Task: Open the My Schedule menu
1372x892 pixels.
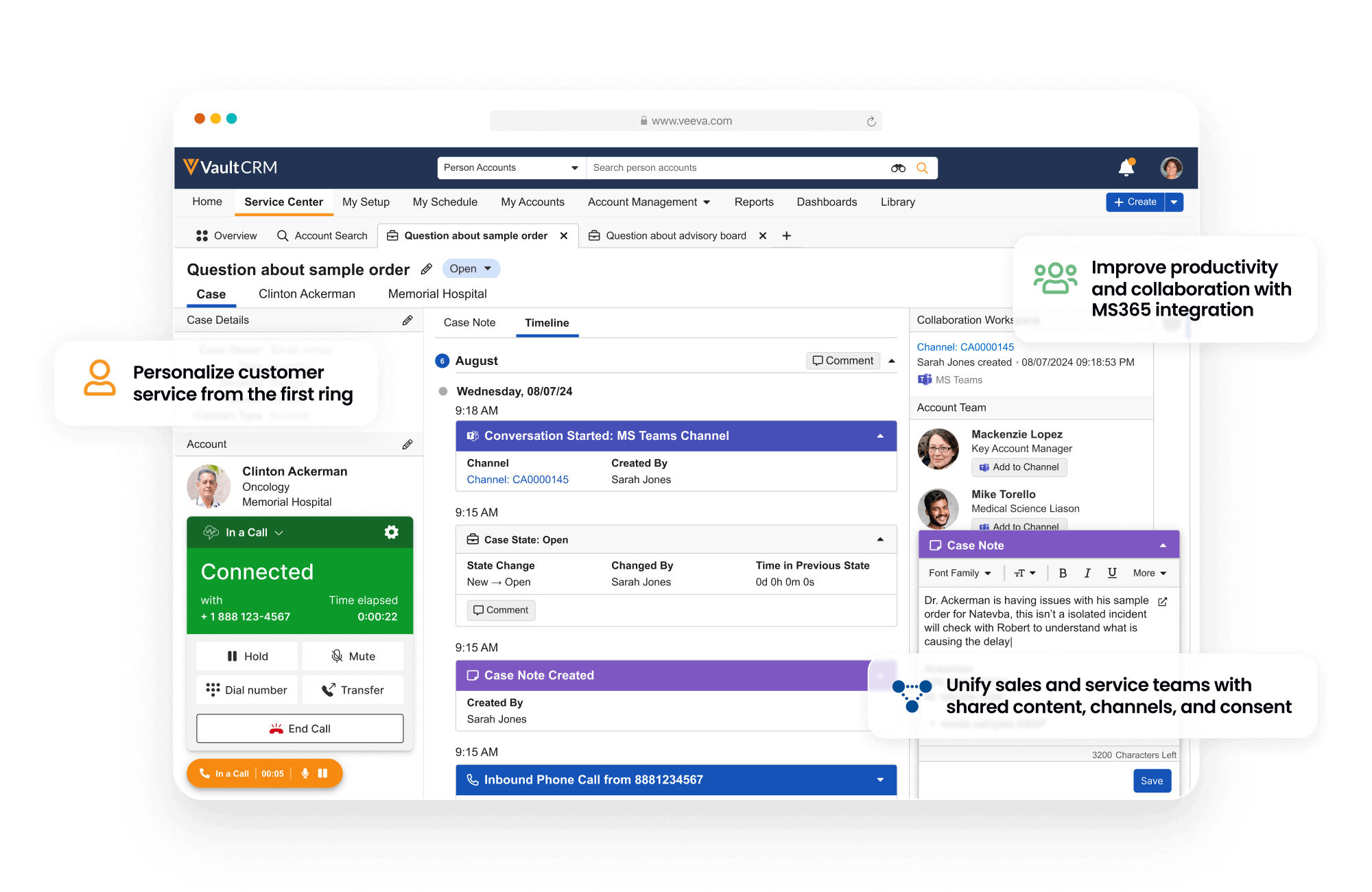Action: [x=445, y=202]
